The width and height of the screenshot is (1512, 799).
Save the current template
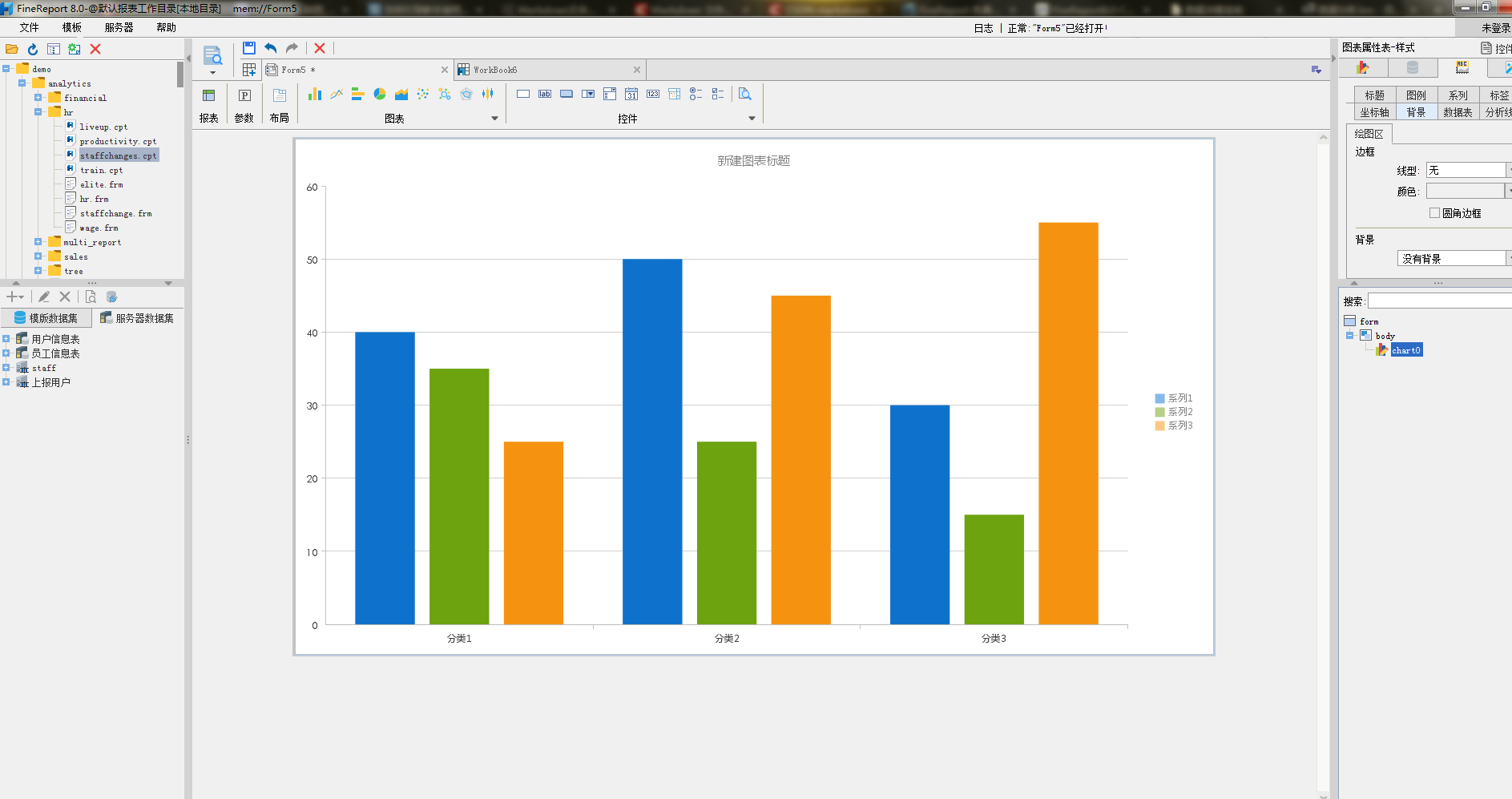click(249, 48)
